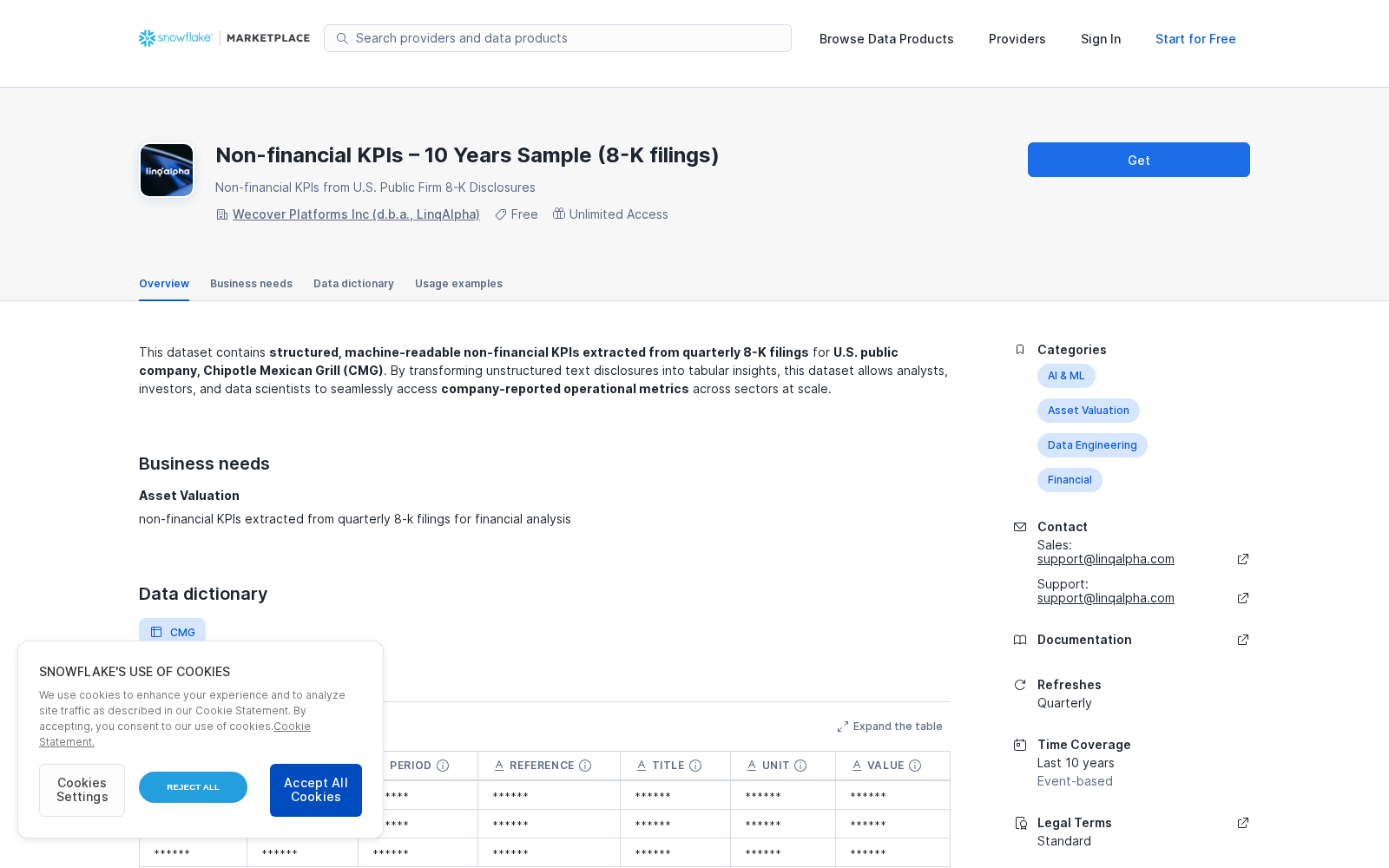This screenshot has height=868, width=1389.
Task: Click the gift icon next to Unlimited Access
Action: point(559,214)
